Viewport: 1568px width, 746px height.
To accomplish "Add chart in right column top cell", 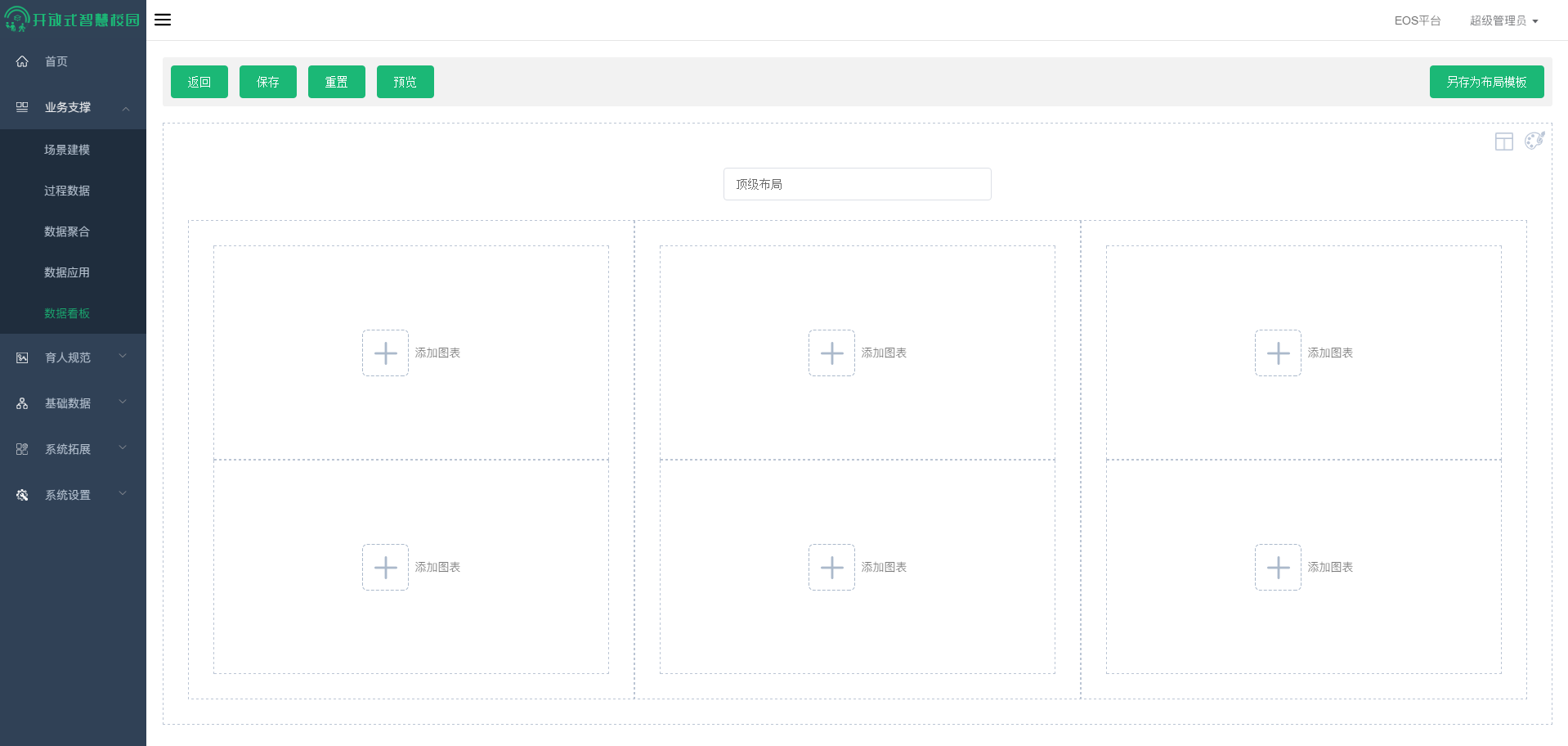I will click(1278, 353).
